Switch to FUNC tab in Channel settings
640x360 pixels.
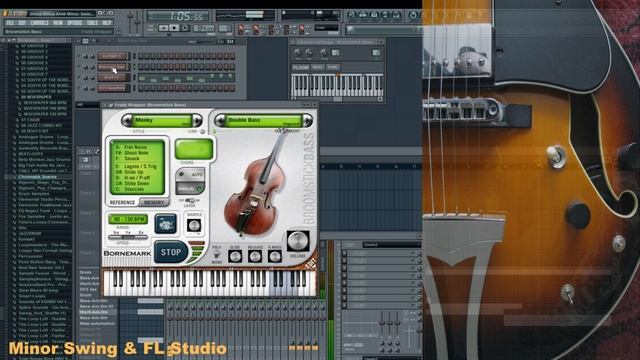[x=332, y=67]
